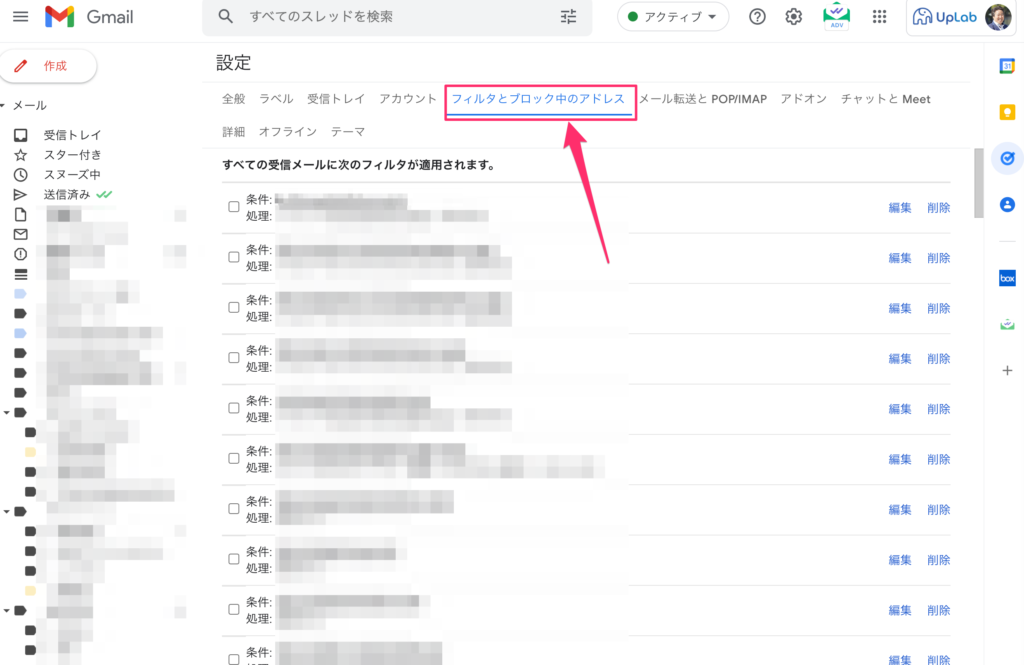Open the ADV mail extension icon
1024x665 pixels.
836,16
